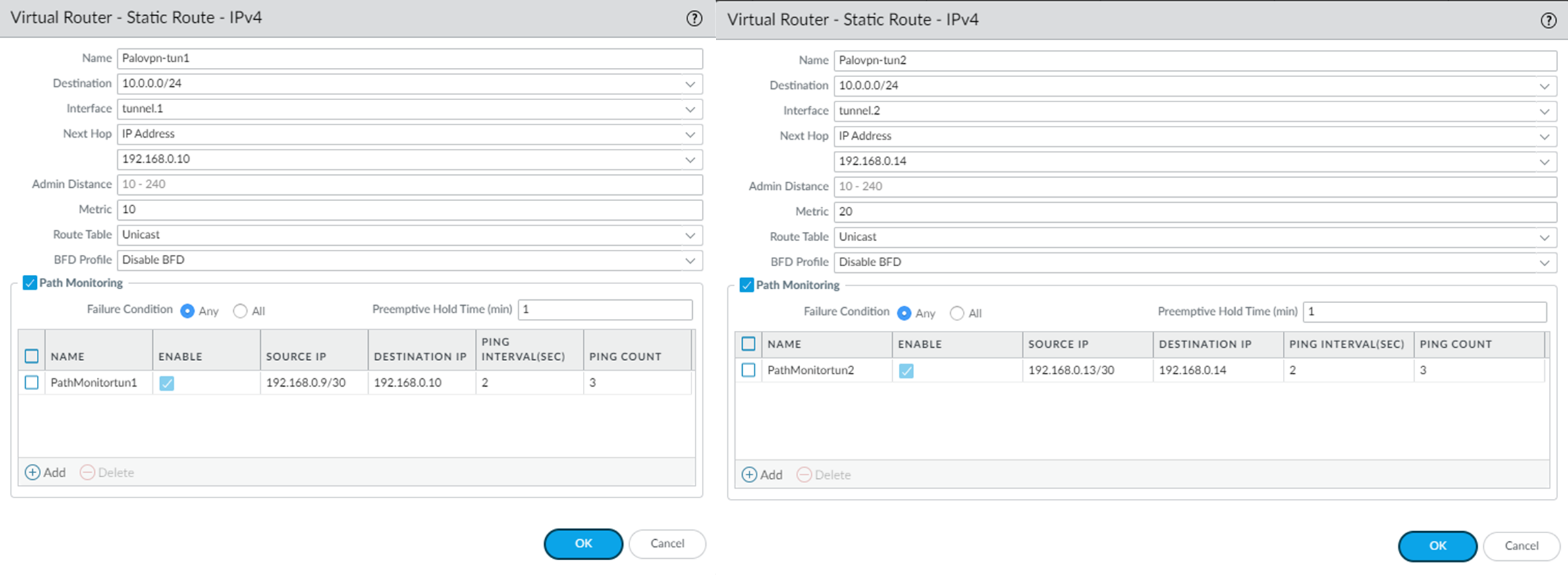Viewport: 1568px width, 576px height.
Task: Click destination IP cell 192.168.0.10 in table
Action: click(x=421, y=382)
